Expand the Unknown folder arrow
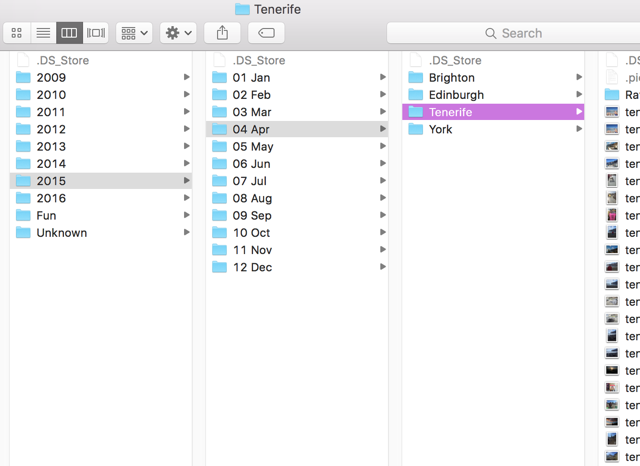This screenshot has width=640, height=466. pos(187,232)
